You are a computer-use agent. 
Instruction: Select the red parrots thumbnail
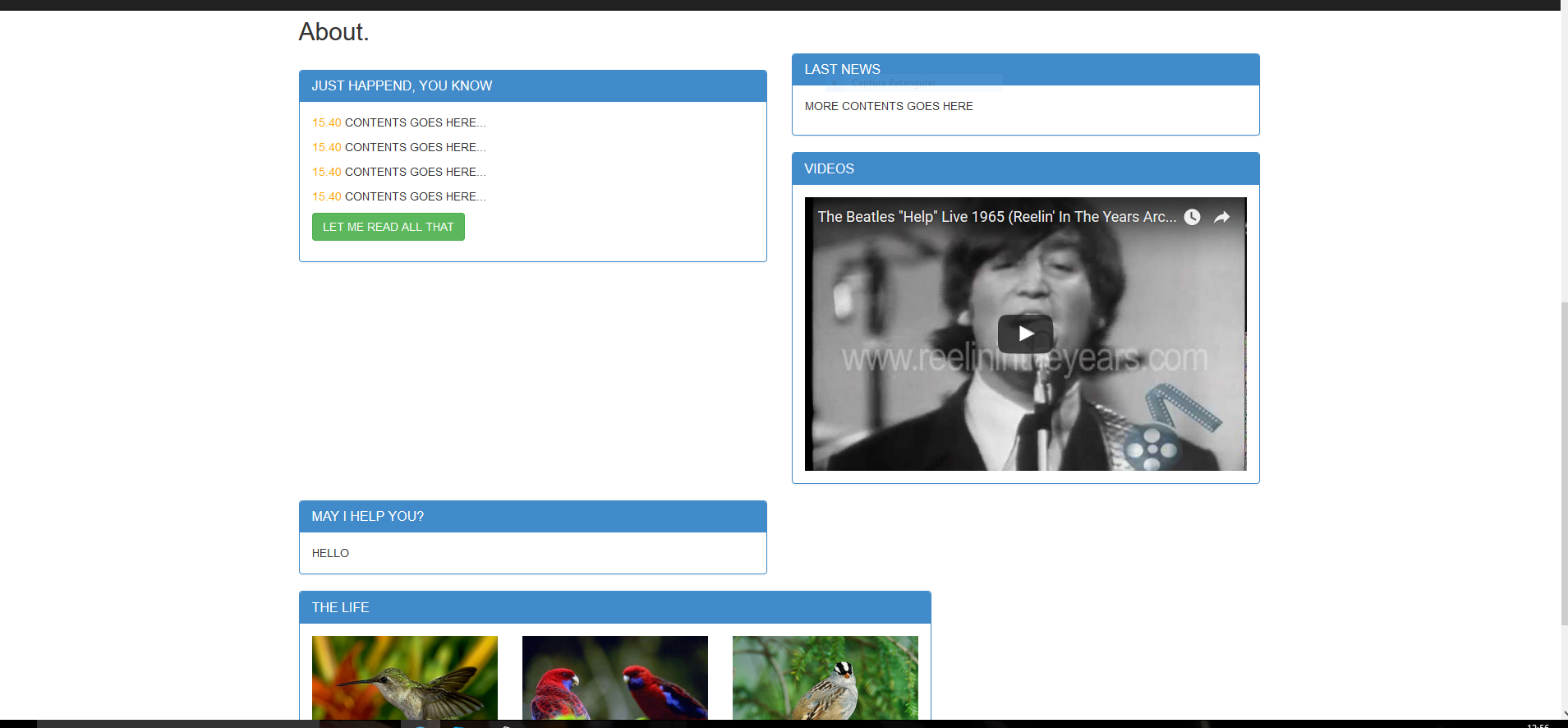[x=615, y=678]
